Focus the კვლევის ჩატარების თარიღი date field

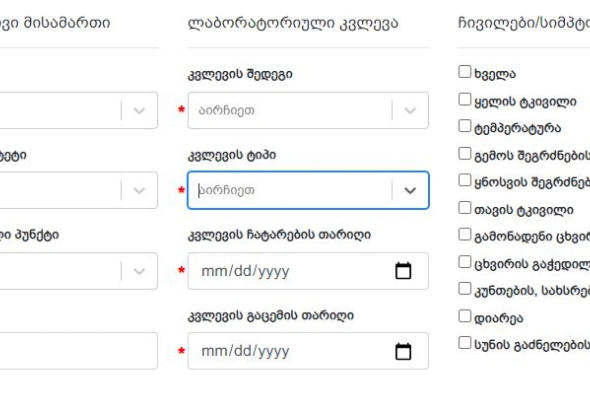click(308, 271)
